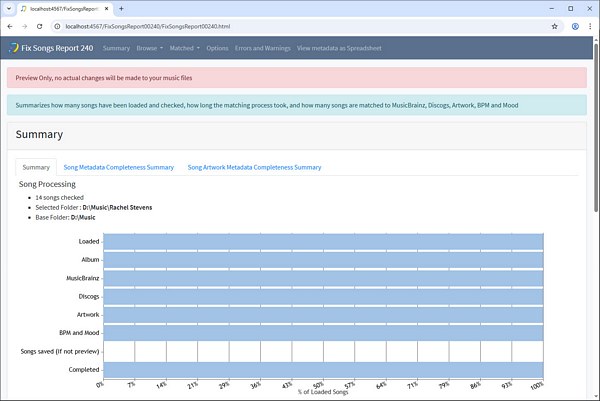
Task: Select the Summary link in navbar
Action: click(x=116, y=48)
